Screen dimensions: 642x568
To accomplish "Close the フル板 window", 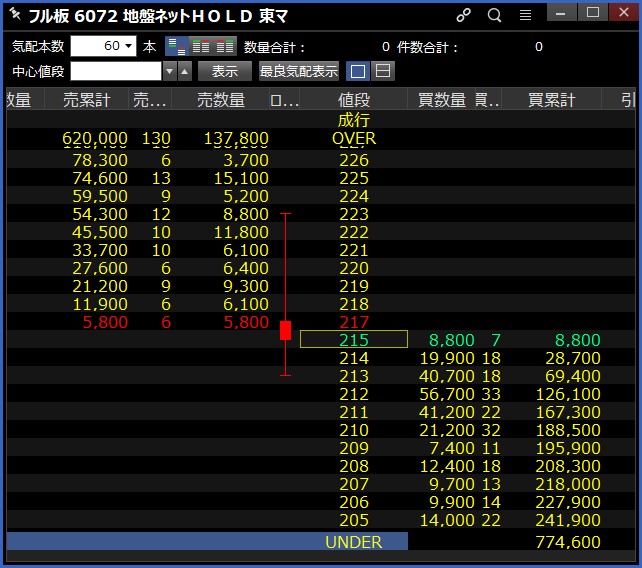I will tap(624, 12).
